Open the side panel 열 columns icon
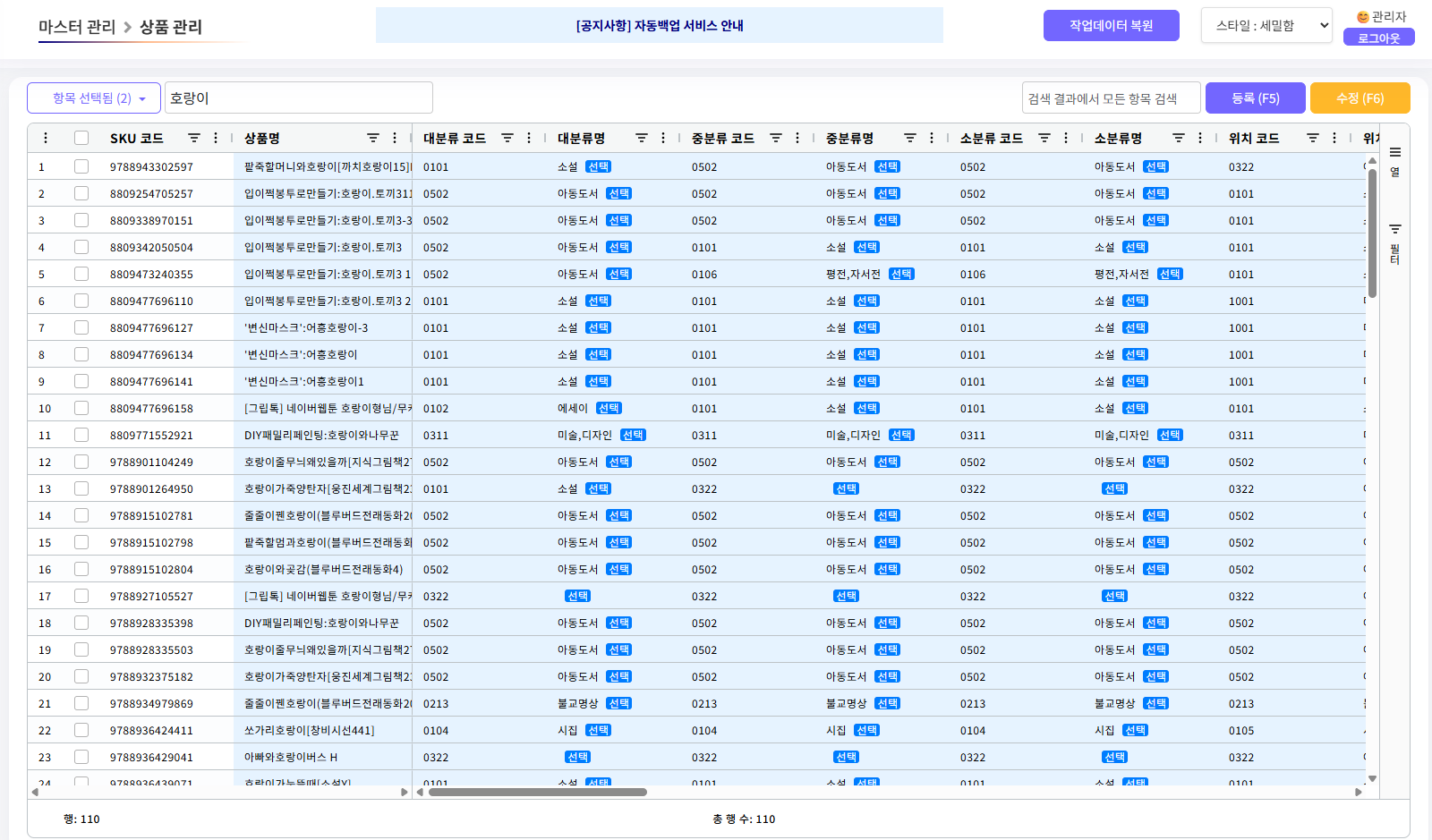 1394,159
